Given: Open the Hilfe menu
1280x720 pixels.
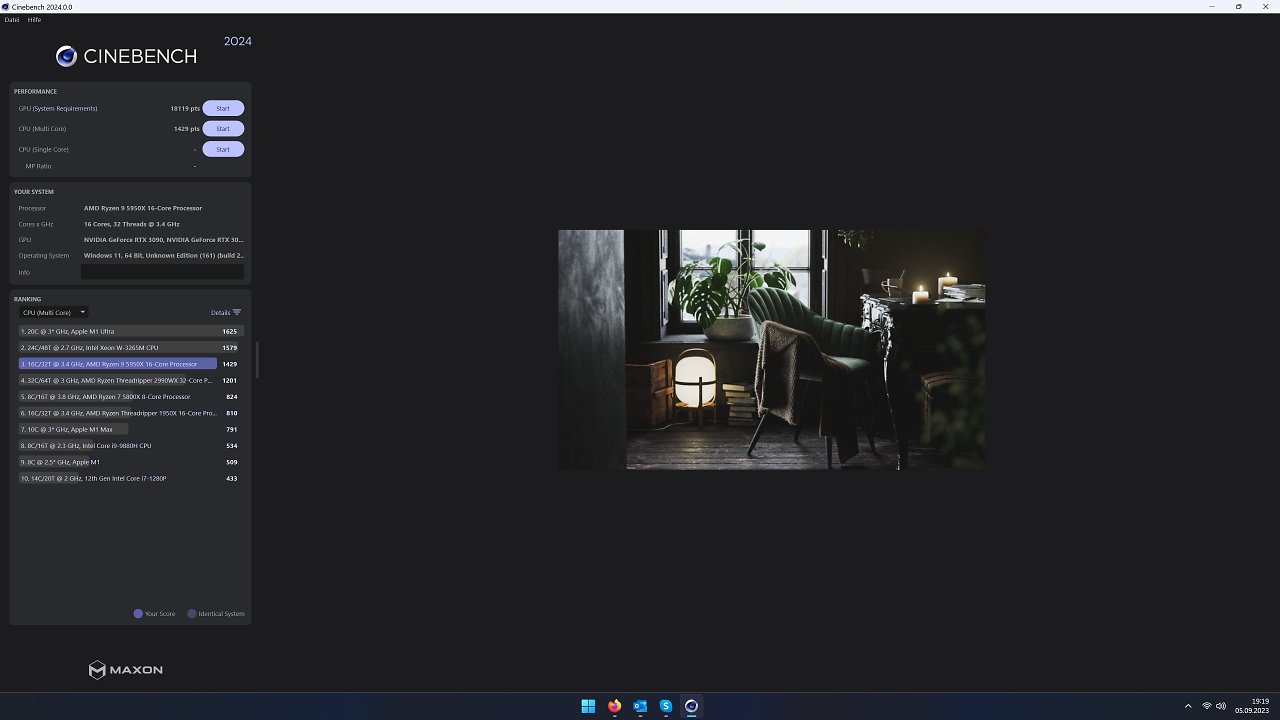Looking at the screenshot, I should click(x=34, y=20).
